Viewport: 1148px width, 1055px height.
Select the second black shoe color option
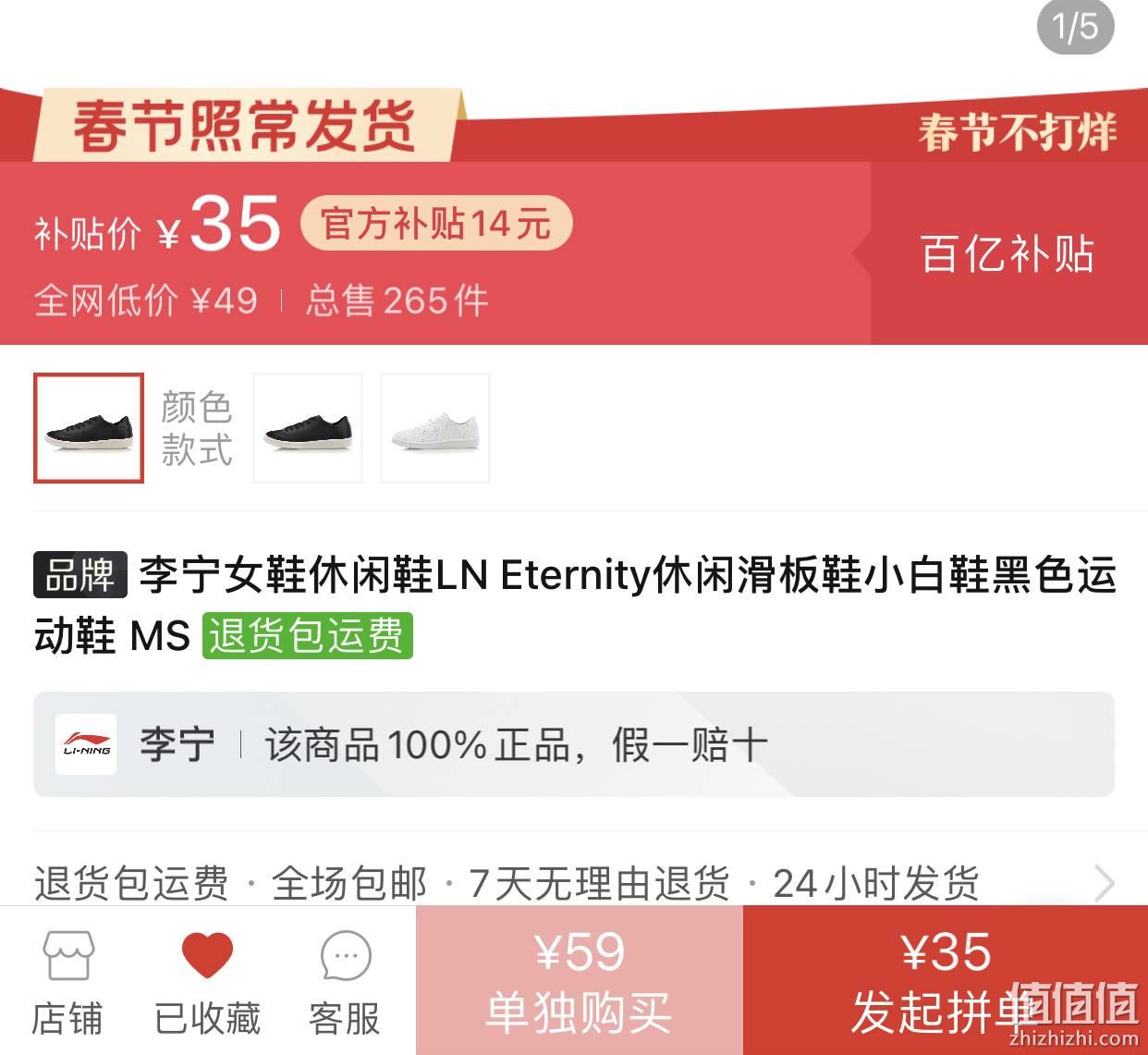point(308,428)
